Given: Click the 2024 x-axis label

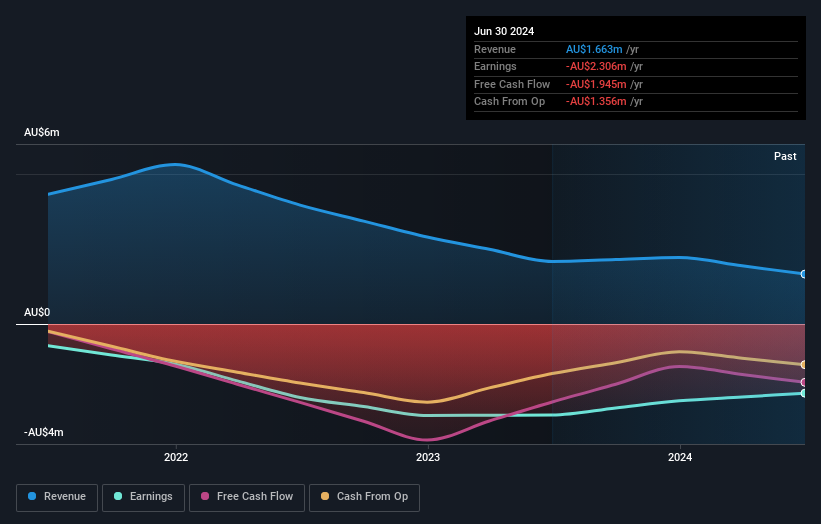Looking at the screenshot, I should [x=680, y=457].
